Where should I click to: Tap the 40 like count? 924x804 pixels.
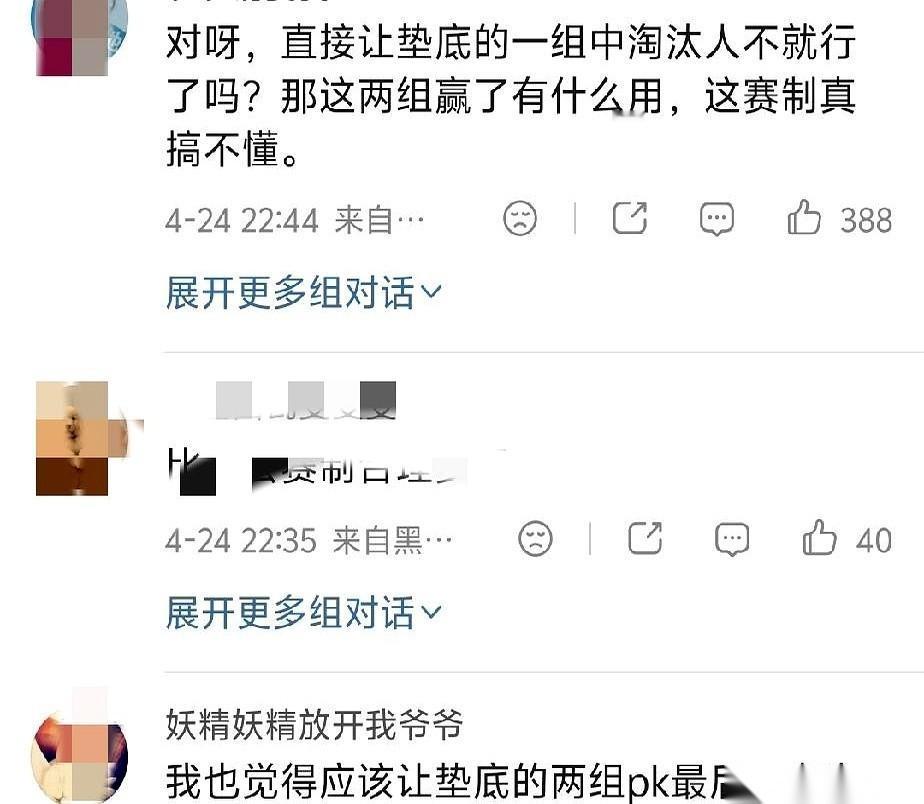[x=874, y=541]
